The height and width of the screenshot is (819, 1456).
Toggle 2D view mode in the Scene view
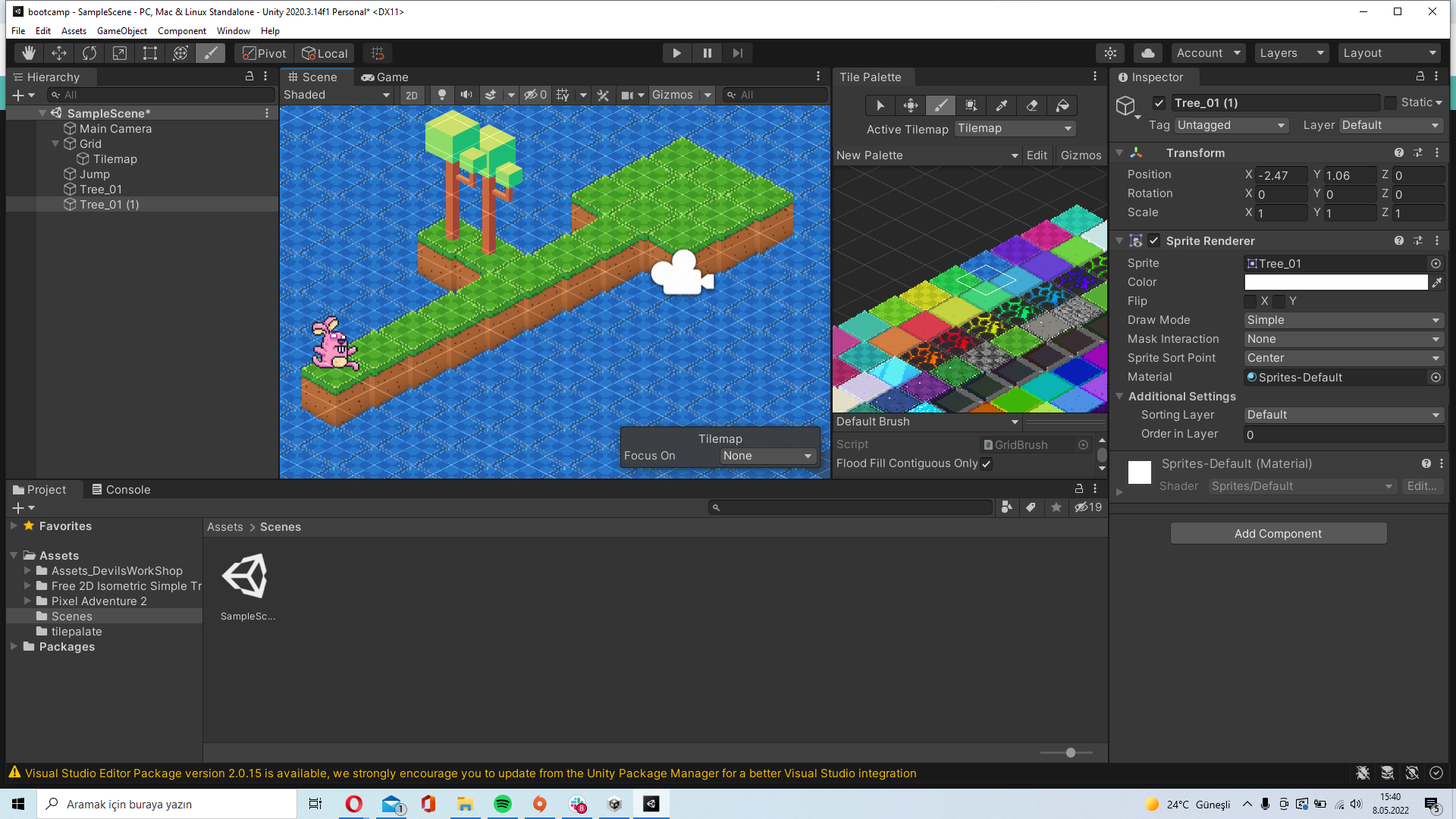[412, 95]
